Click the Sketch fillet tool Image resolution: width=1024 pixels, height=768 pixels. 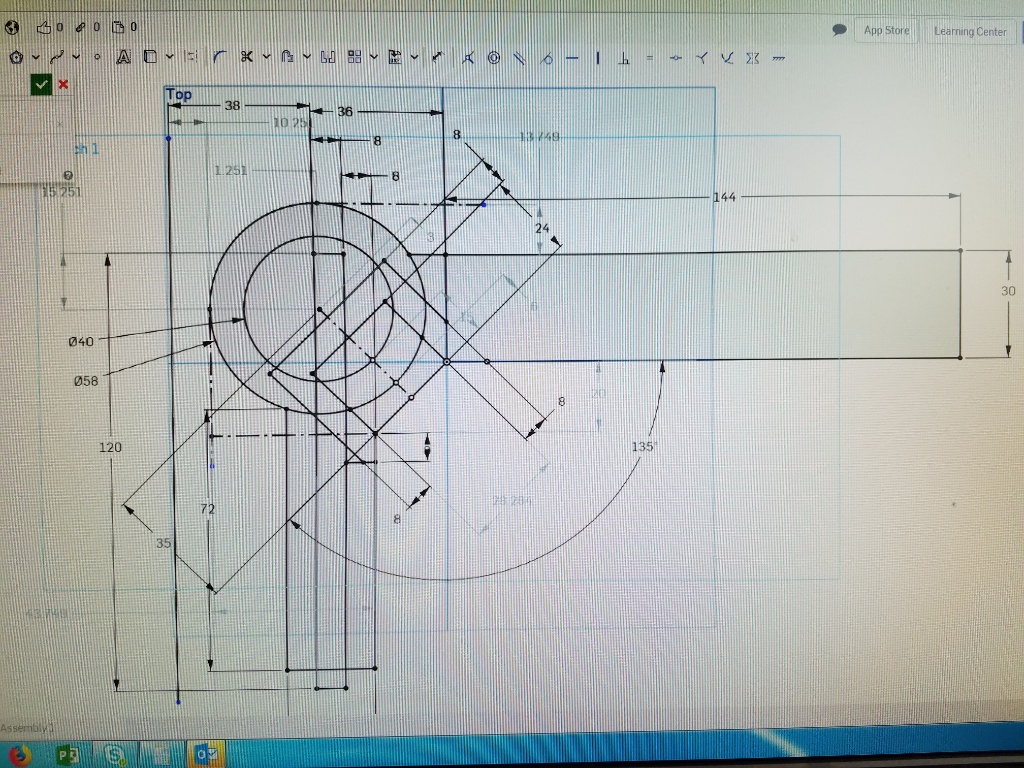click(x=218, y=58)
